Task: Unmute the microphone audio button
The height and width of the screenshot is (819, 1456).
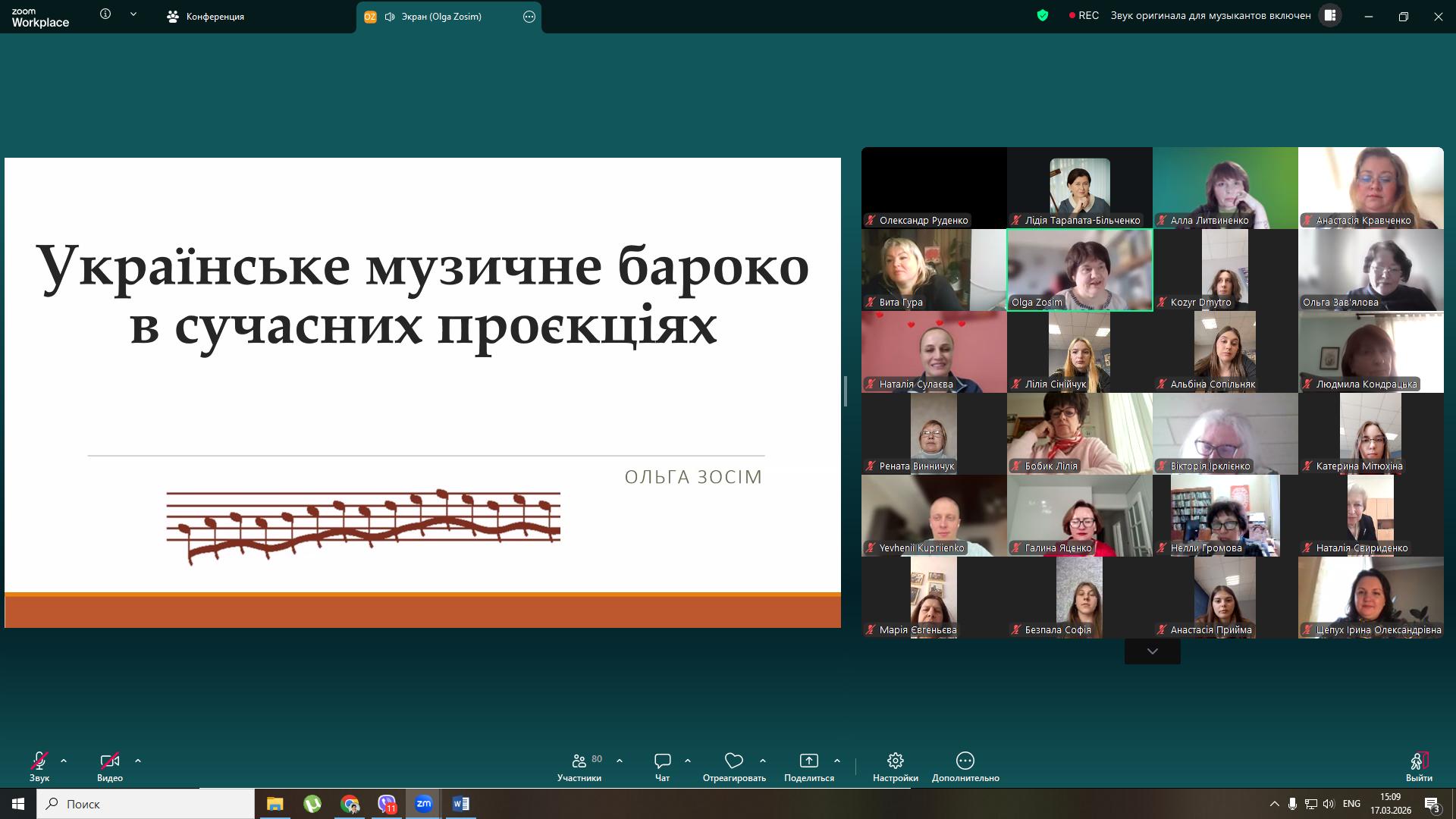Action: tap(39, 761)
